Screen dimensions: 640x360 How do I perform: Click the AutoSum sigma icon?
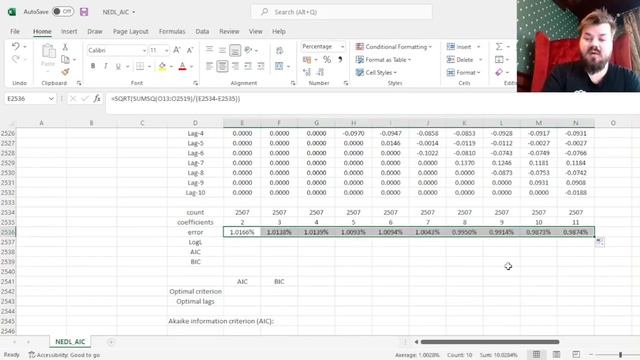coord(499,47)
